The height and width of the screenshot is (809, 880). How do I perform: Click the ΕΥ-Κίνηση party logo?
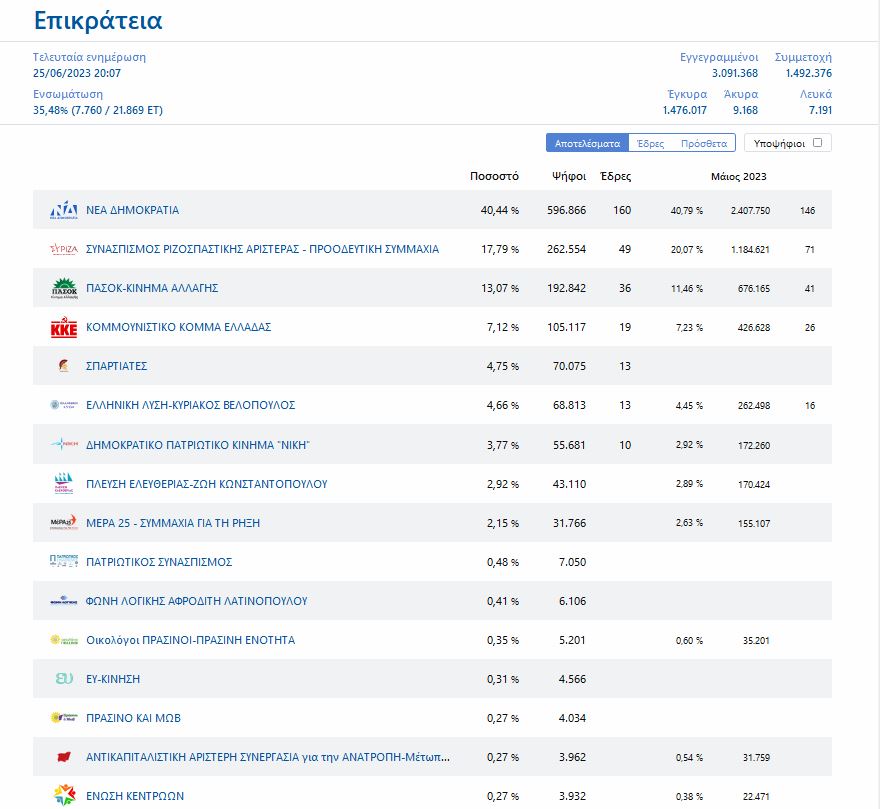point(64,679)
